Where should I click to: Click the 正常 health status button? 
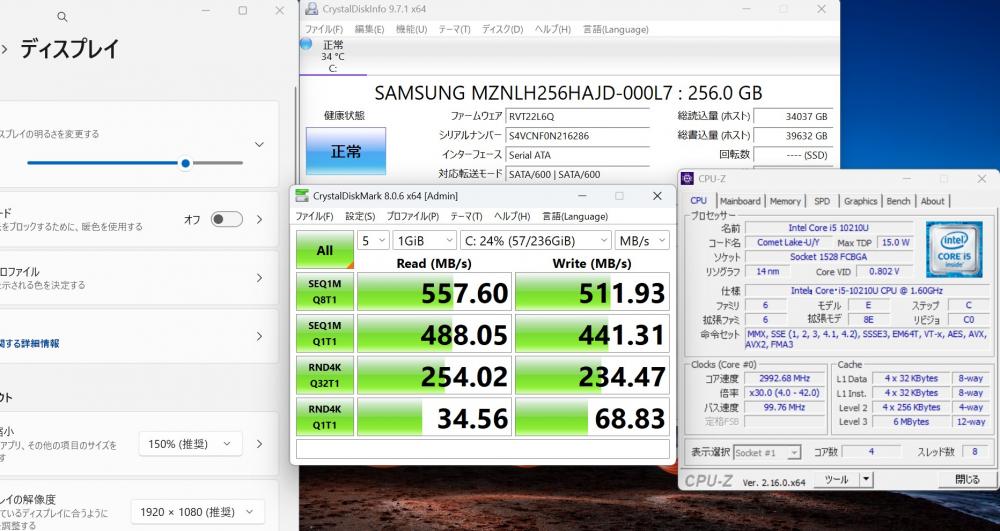[x=346, y=151]
